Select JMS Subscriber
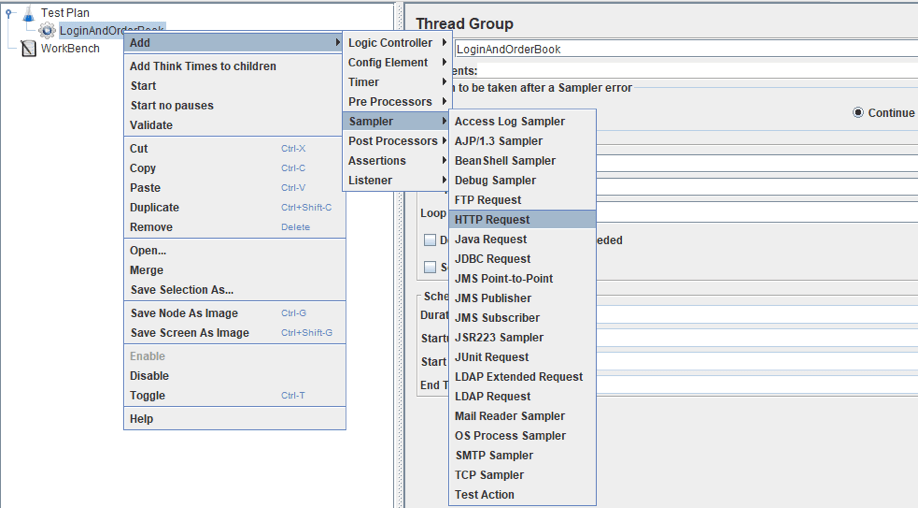Viewport: 918px width, 508px height. 522,318
